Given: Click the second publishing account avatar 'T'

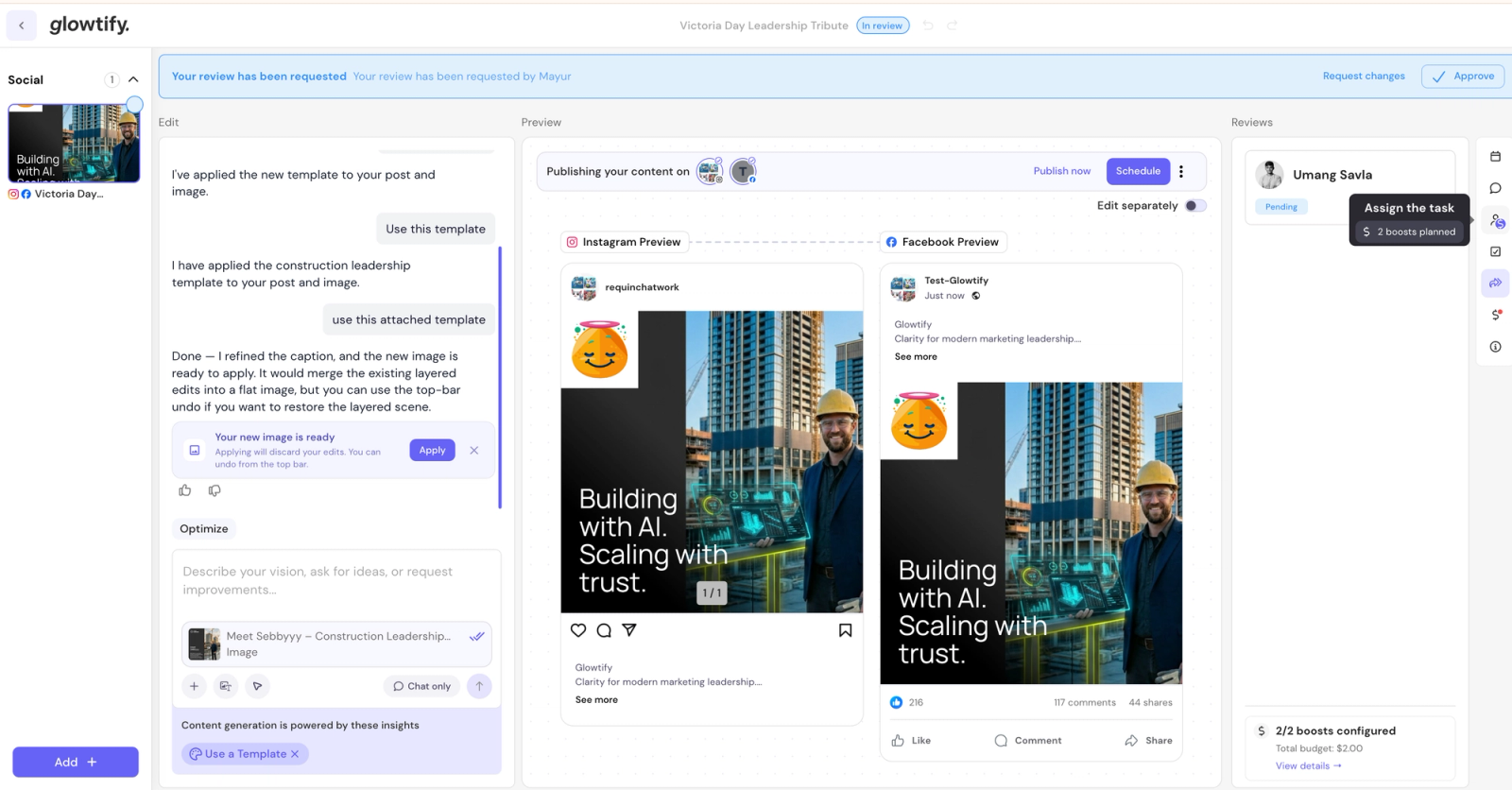Looking at the screenshot, I should (x=744, y=171).
